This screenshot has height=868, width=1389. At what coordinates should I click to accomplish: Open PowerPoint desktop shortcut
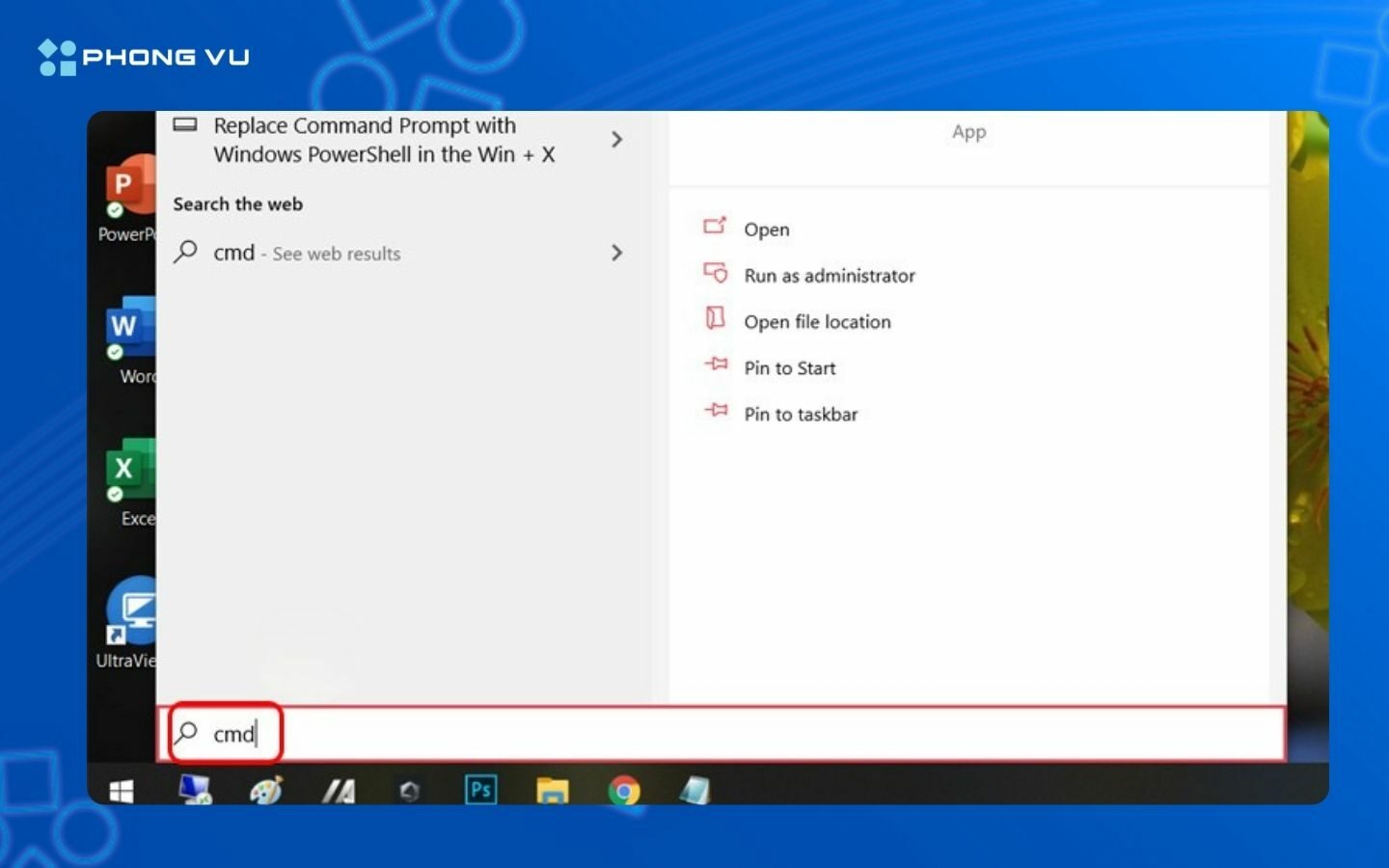128,198
